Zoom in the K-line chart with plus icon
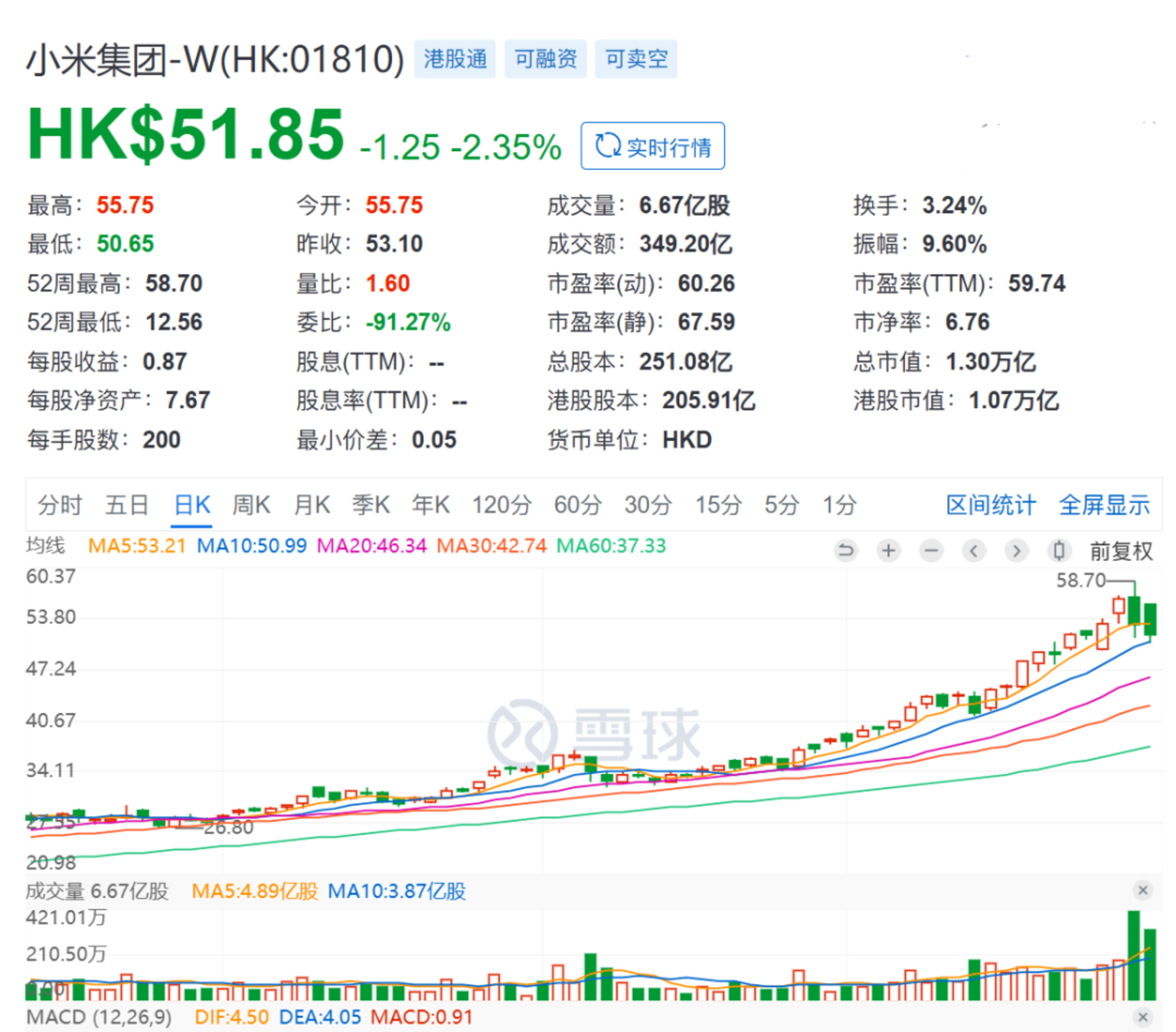Viewport: 1176px width, 1032px height. pos(889,551)
